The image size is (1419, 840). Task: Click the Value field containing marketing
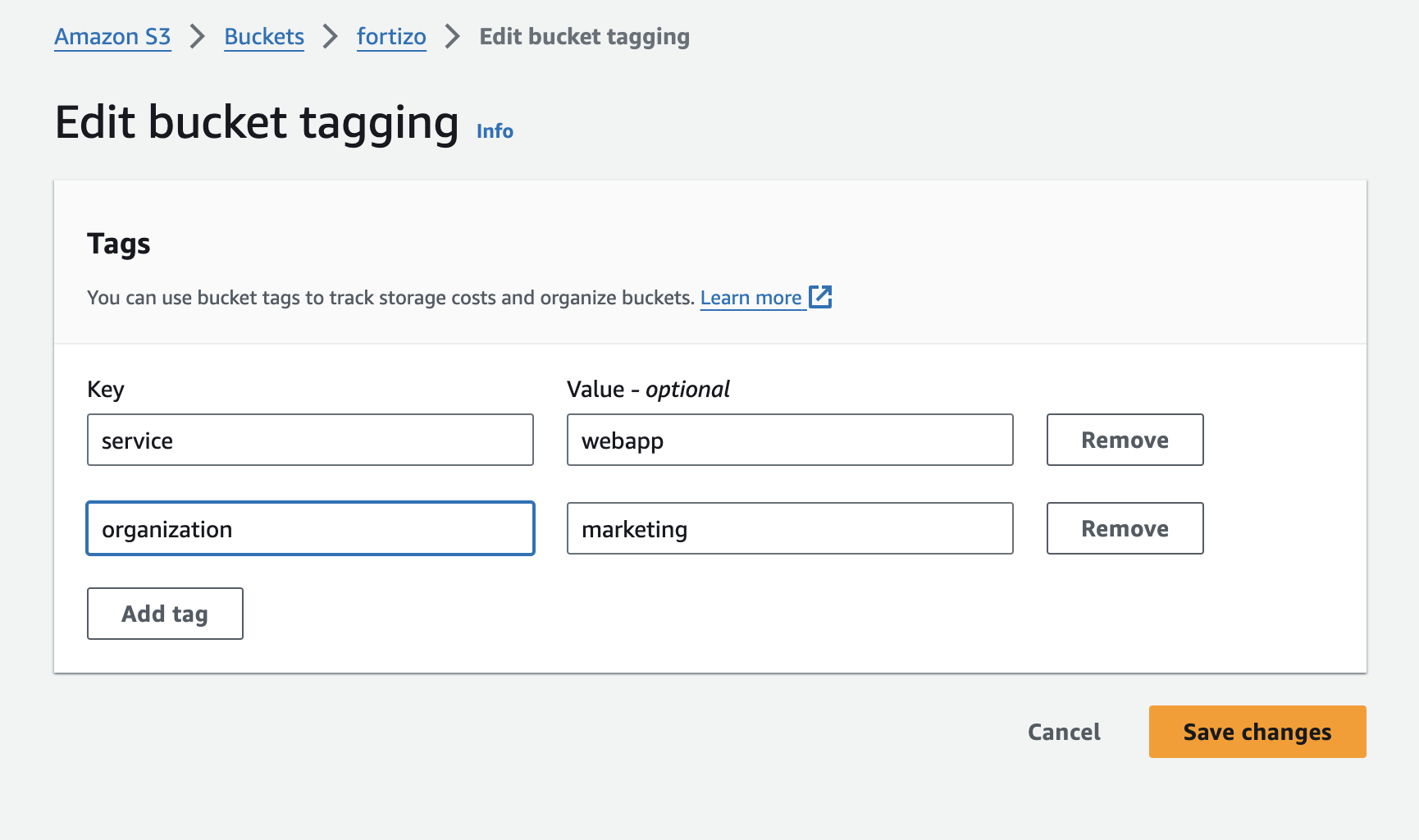coord(789,529)
